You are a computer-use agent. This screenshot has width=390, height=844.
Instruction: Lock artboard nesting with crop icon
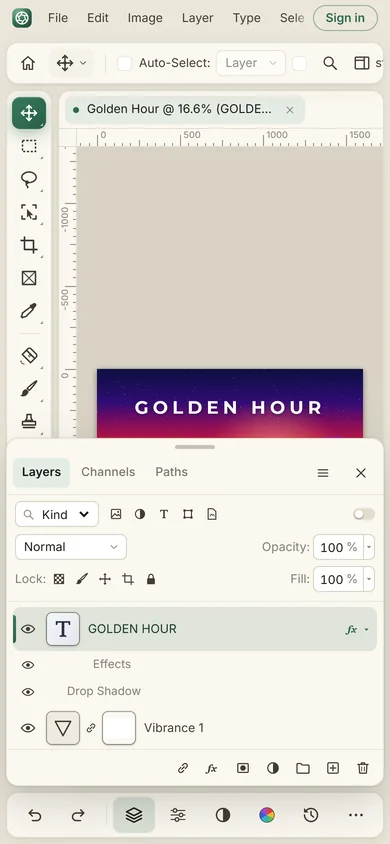128,579
